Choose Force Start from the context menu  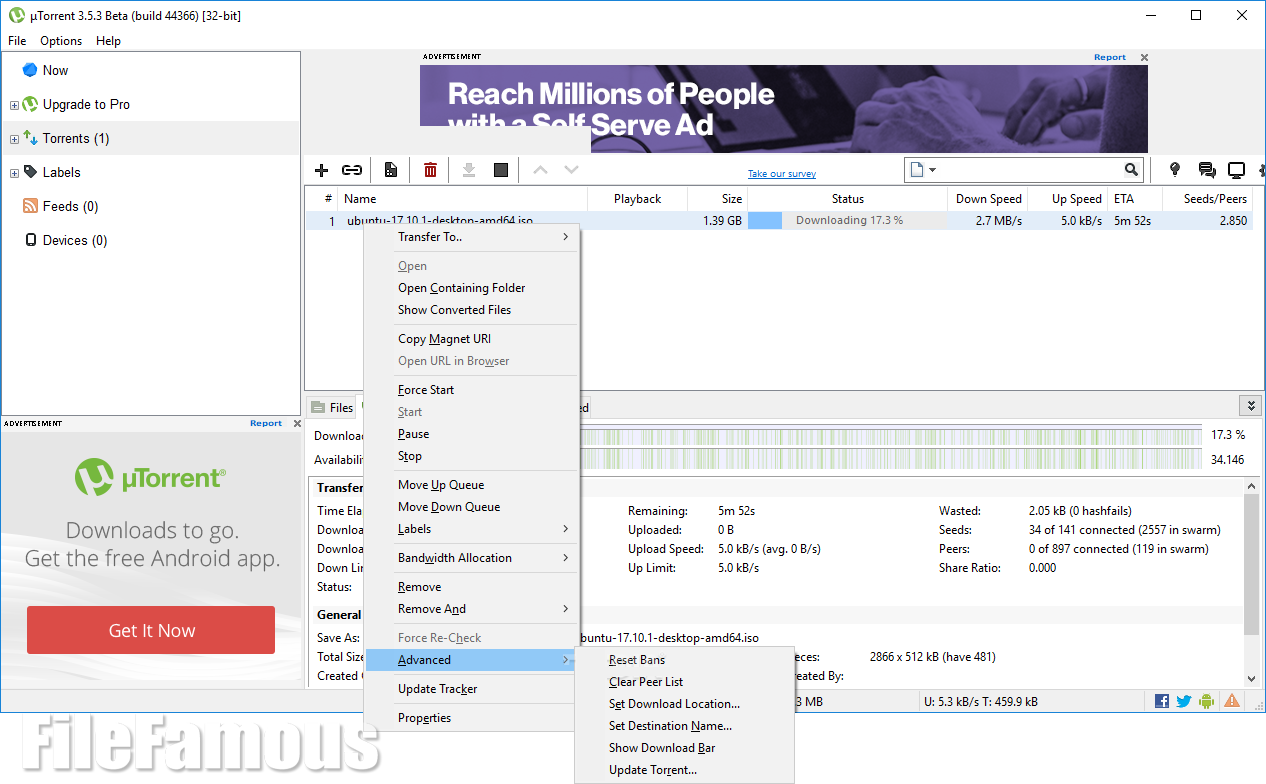[472, 390]
